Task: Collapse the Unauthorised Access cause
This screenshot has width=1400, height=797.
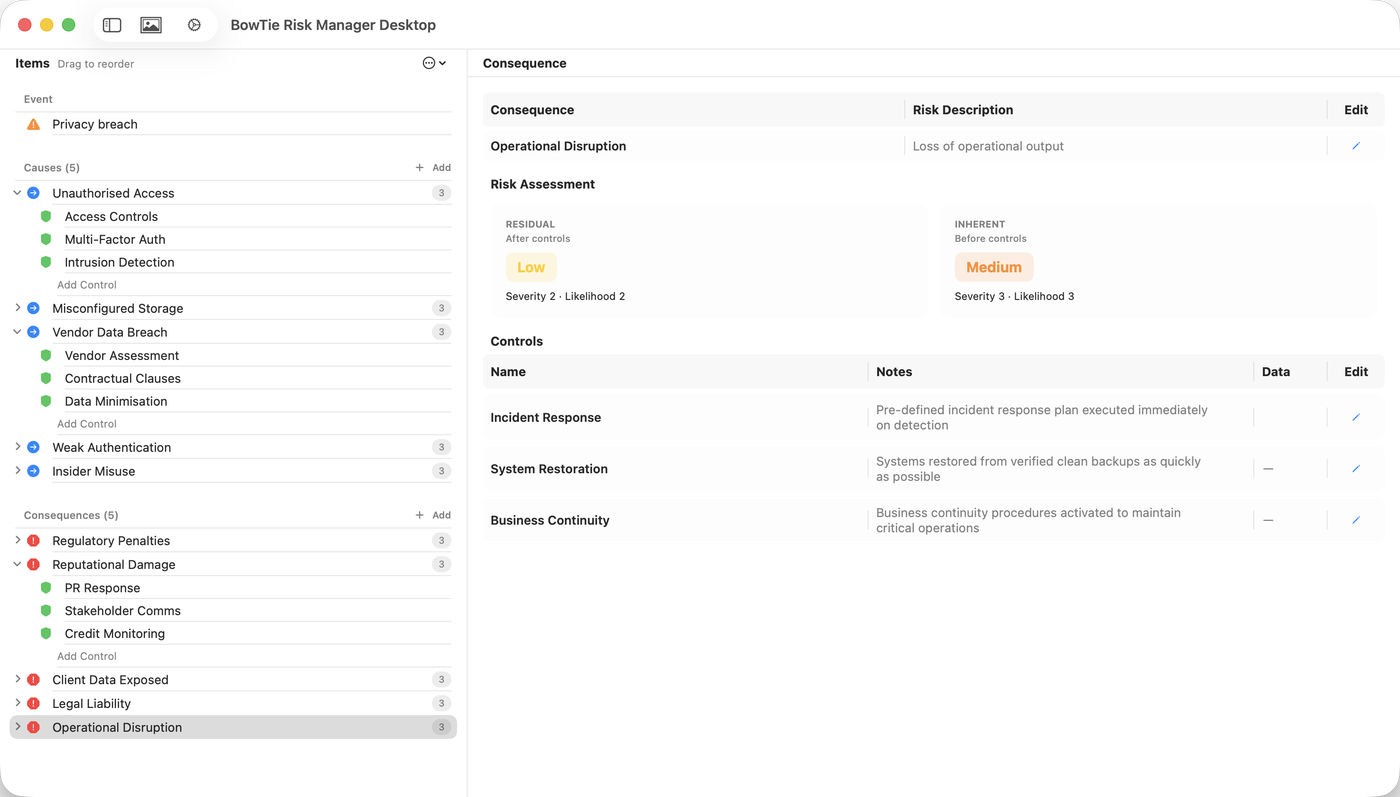Action: [x=18, y=193]
